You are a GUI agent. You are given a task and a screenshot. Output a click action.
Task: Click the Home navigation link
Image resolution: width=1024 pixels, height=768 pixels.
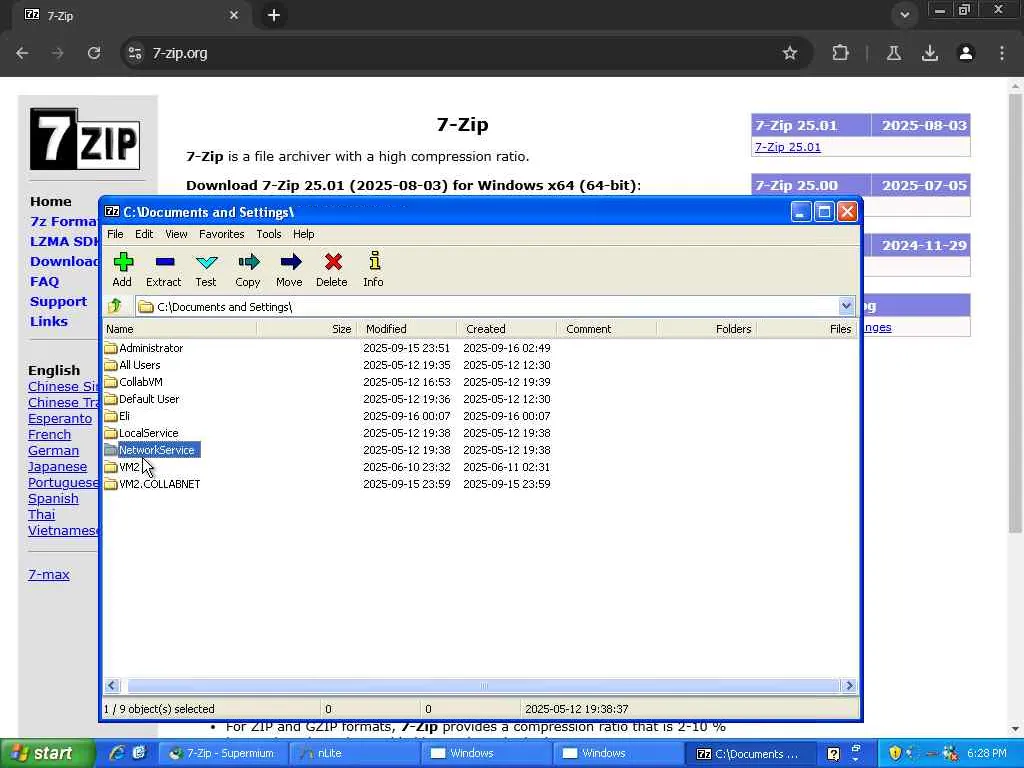[x=51, y=201]
